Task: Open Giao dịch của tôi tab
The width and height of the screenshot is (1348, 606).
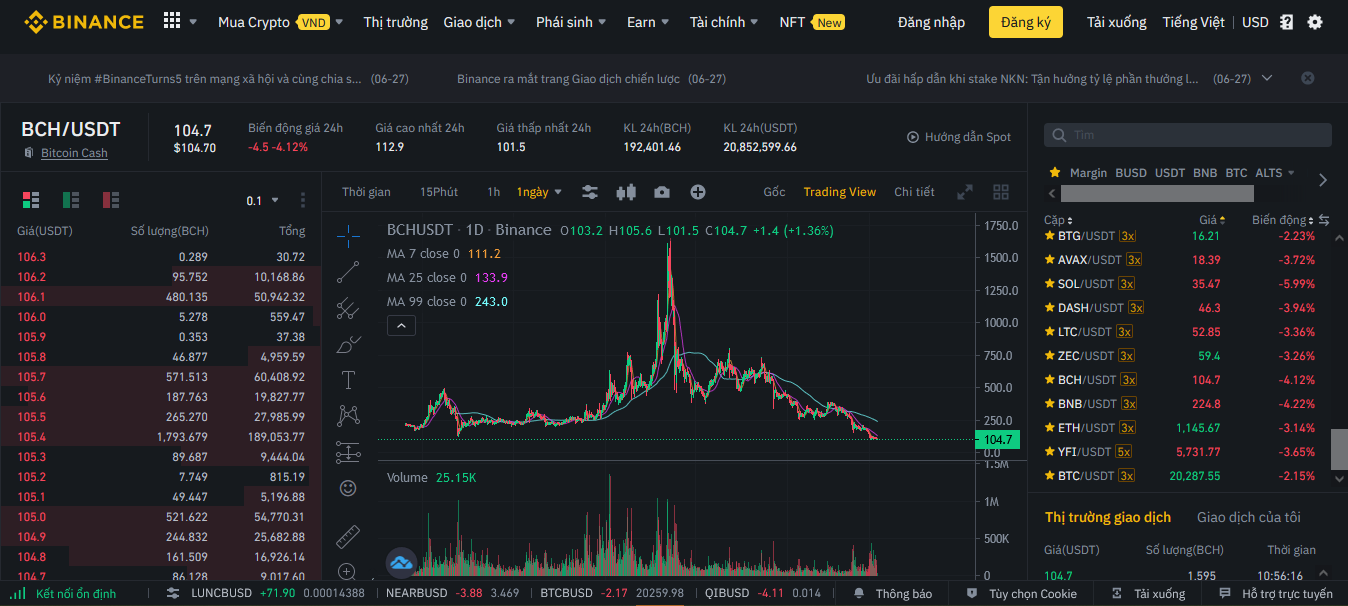Action: (1249, 517)
